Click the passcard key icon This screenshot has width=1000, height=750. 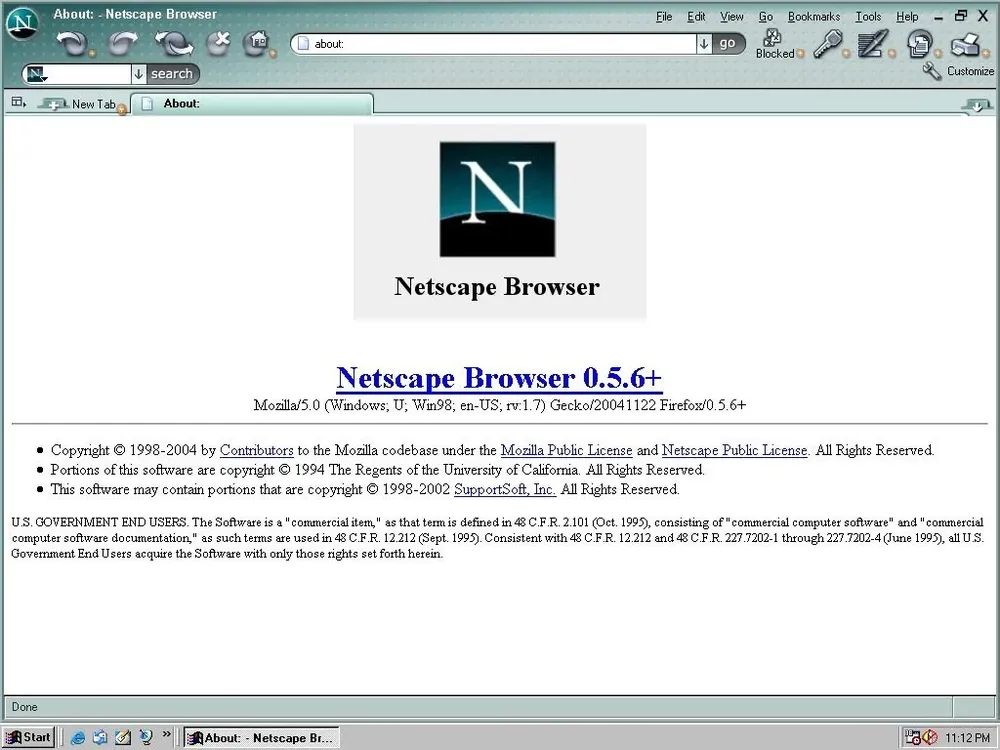(x=826, y=43)
